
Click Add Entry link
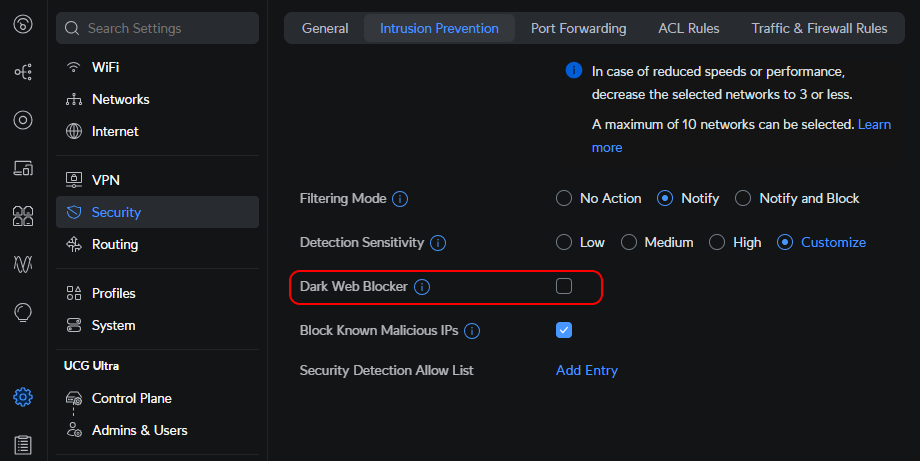coord(587,370)
